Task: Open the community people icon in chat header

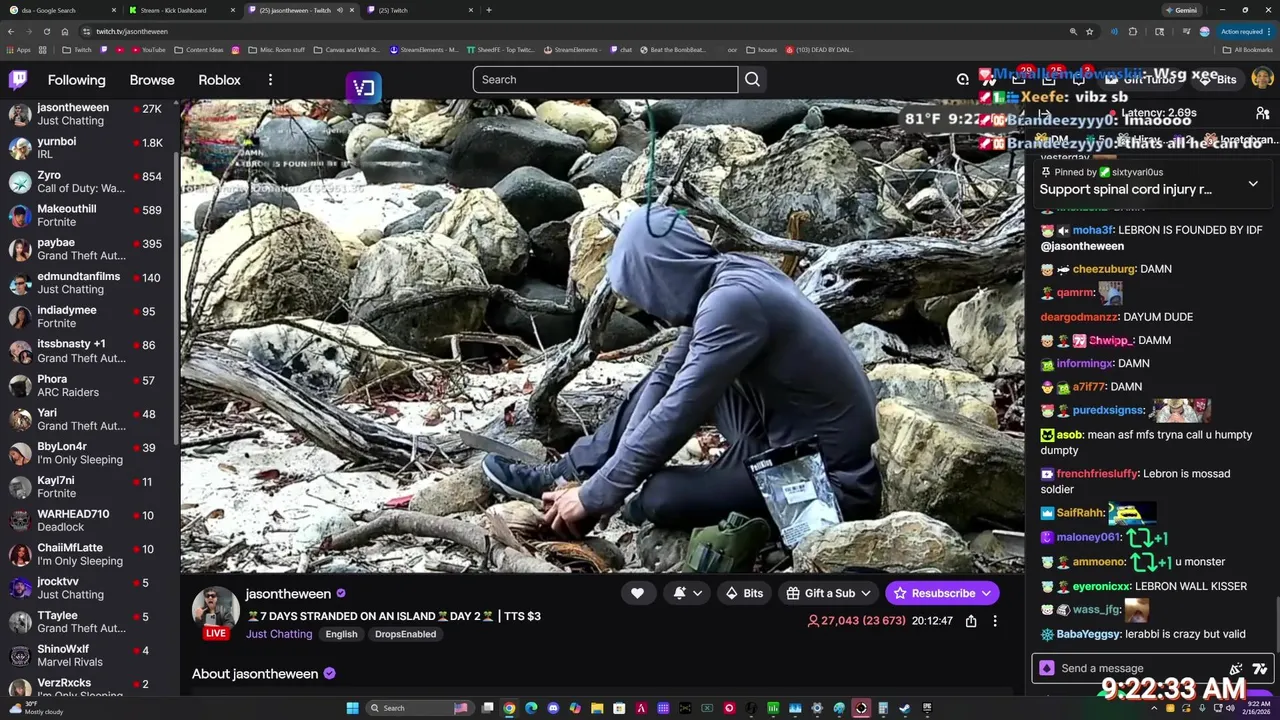Action: 1262,113
